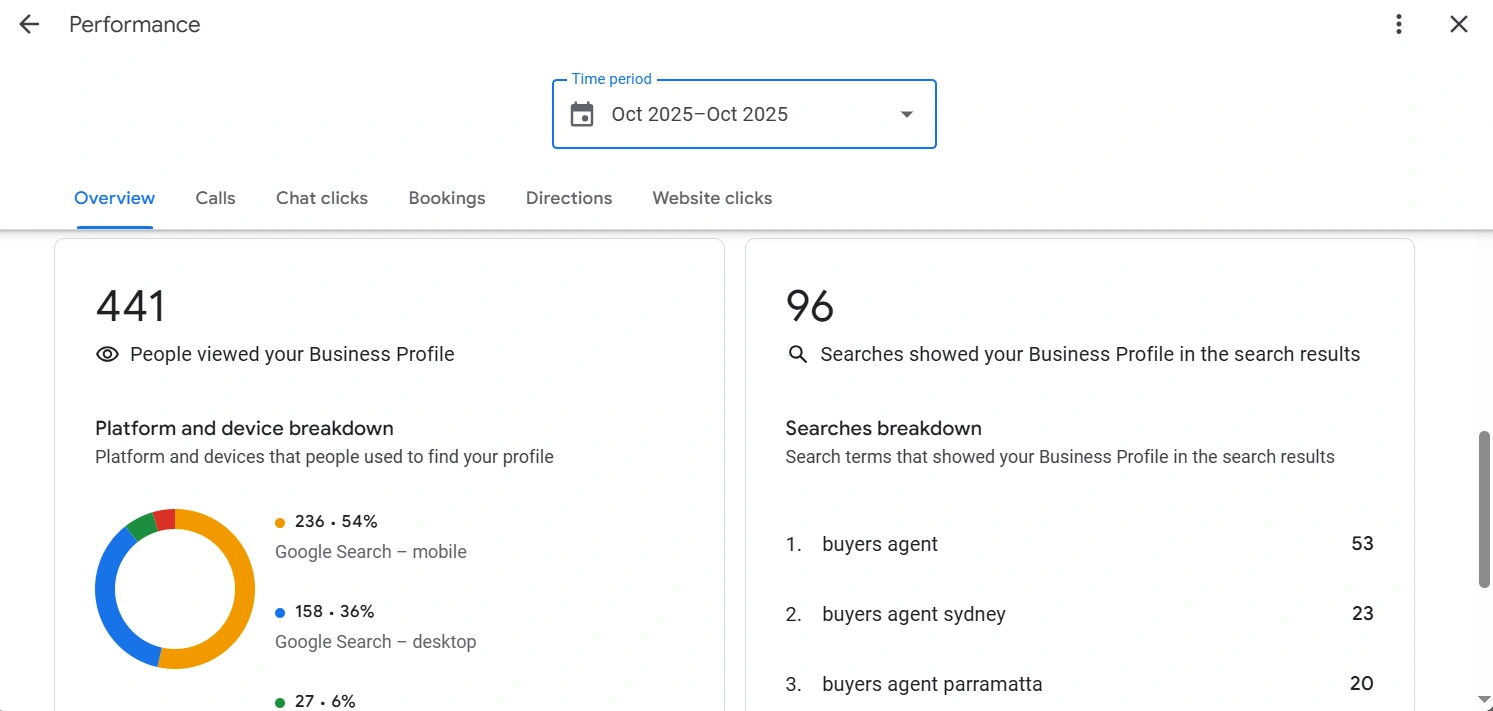This screenshot has height=711, width=1493.
Task: Select the "buyers agent sydney" search term
Action: tap(913, 614)
